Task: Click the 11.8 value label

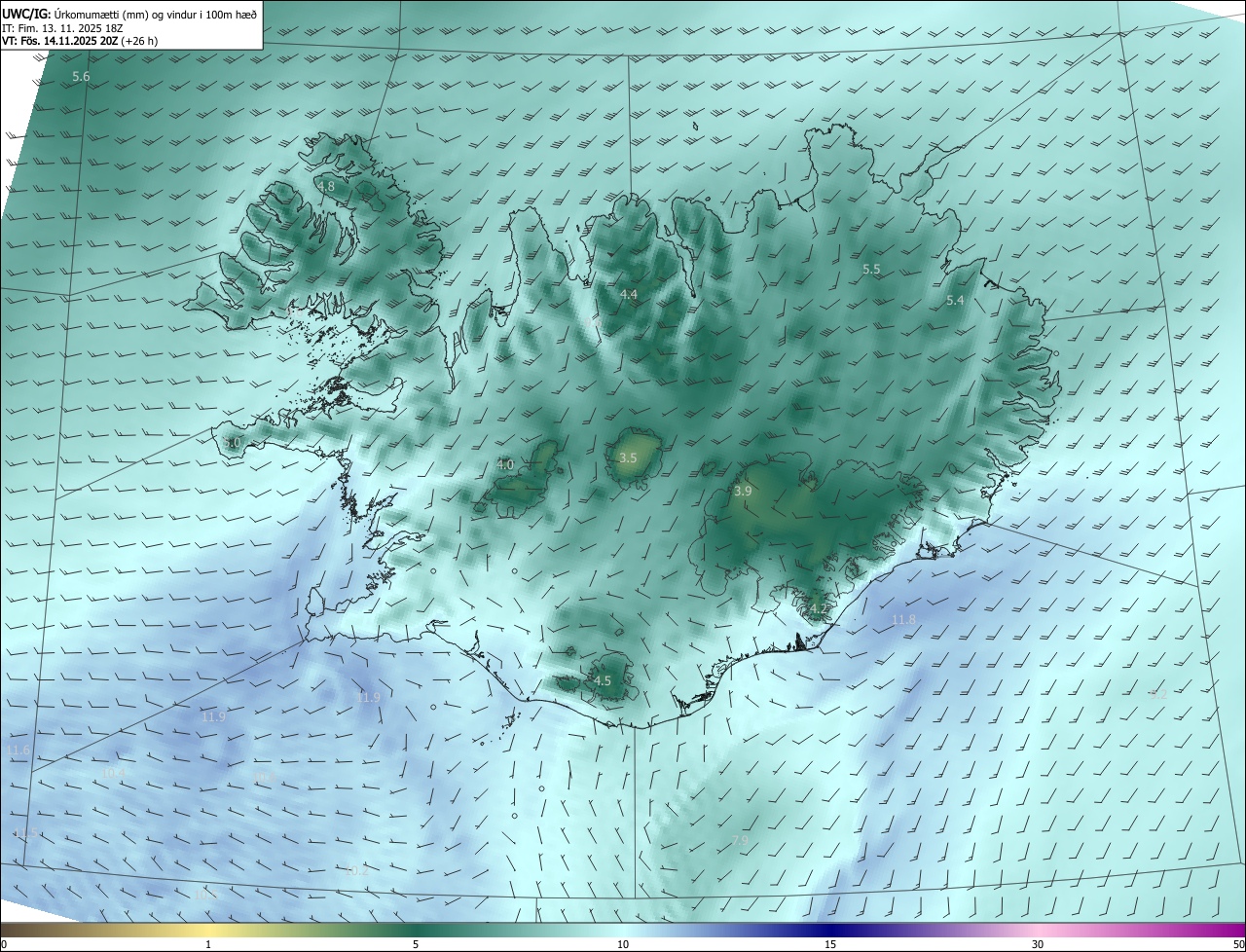Action: 904,620
